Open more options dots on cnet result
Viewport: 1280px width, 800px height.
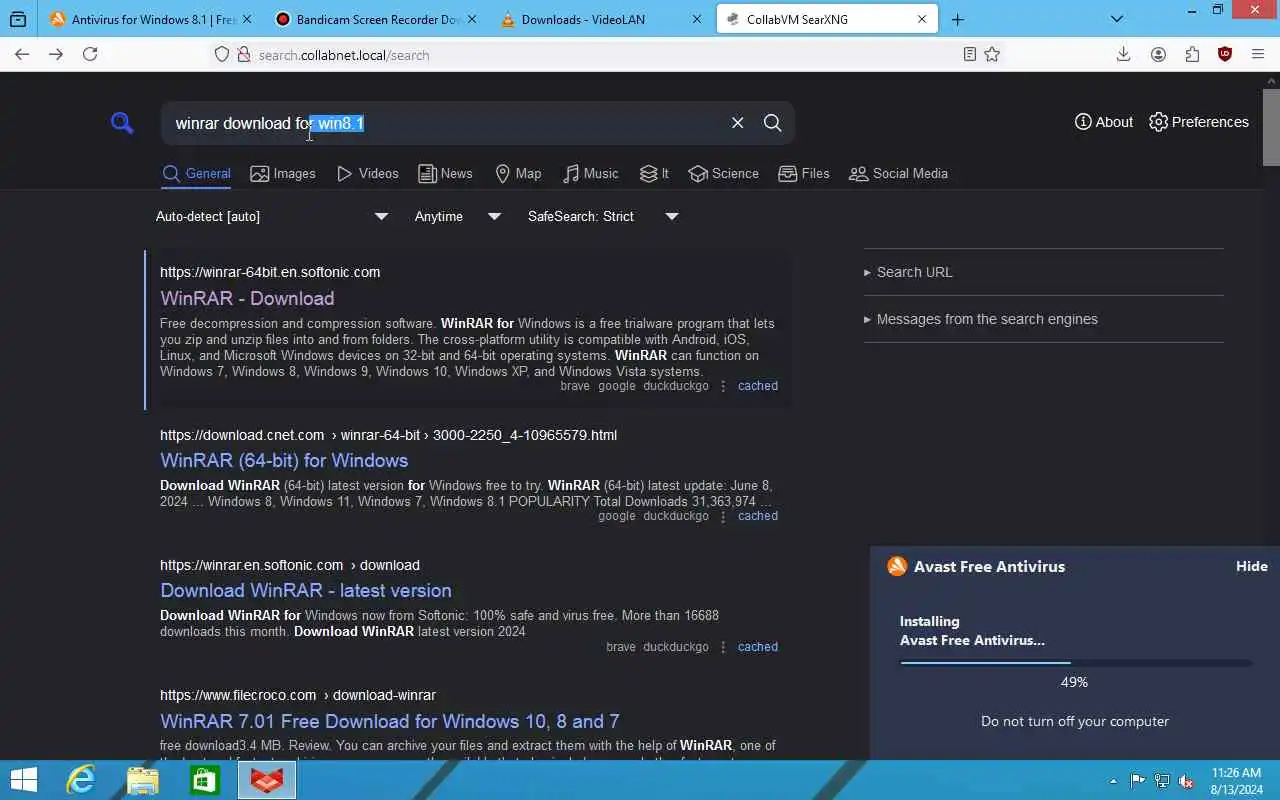click(723, 516)
